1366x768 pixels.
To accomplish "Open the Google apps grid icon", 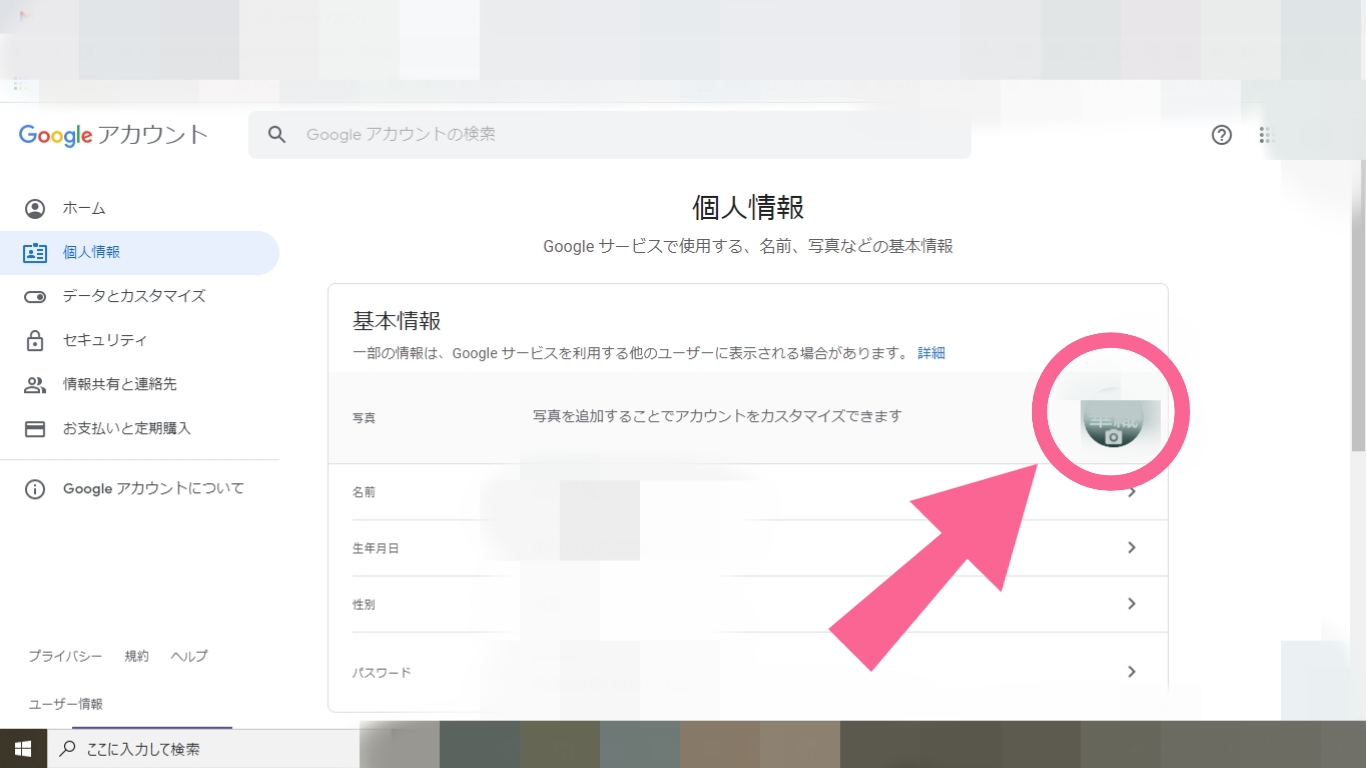I will (x=1266, y=135).
